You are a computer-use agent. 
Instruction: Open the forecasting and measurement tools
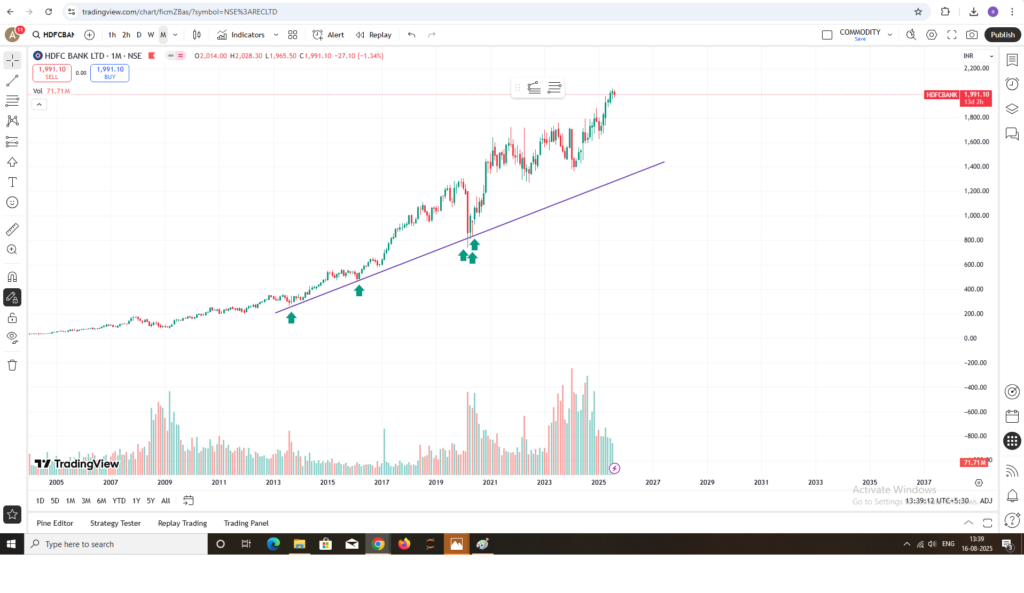(x=12, y=142)
